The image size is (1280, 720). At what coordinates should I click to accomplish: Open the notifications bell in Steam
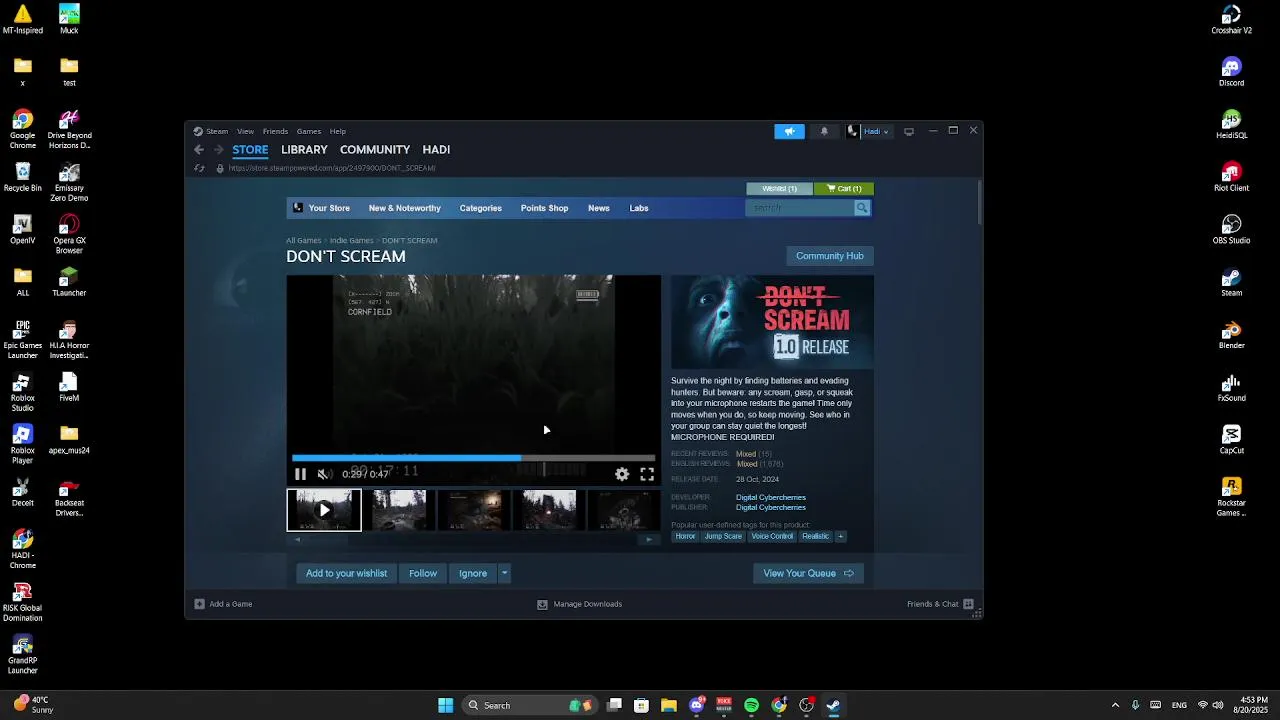tap(824, 131)
